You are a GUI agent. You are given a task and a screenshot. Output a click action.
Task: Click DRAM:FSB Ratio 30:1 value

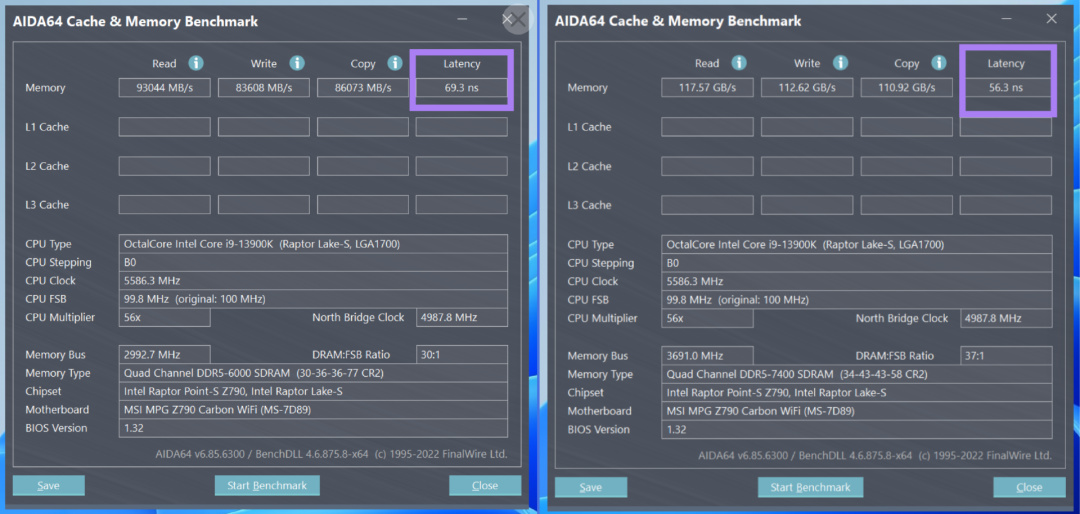click(461, 355)
